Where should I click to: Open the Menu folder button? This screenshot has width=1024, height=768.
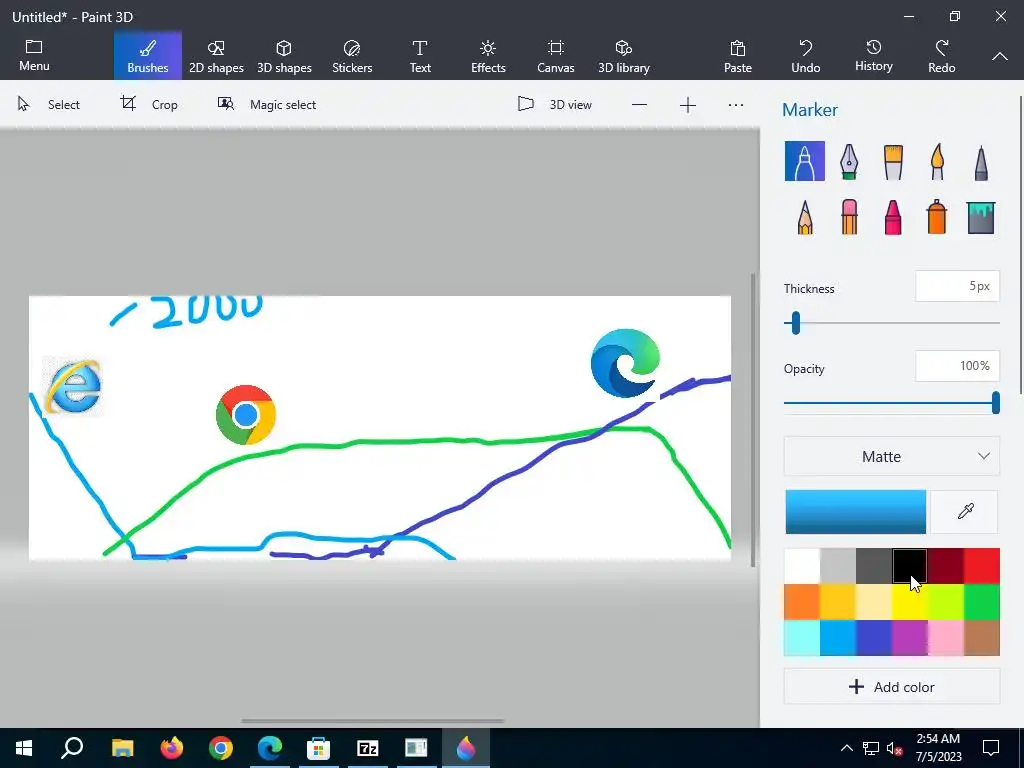34,56
